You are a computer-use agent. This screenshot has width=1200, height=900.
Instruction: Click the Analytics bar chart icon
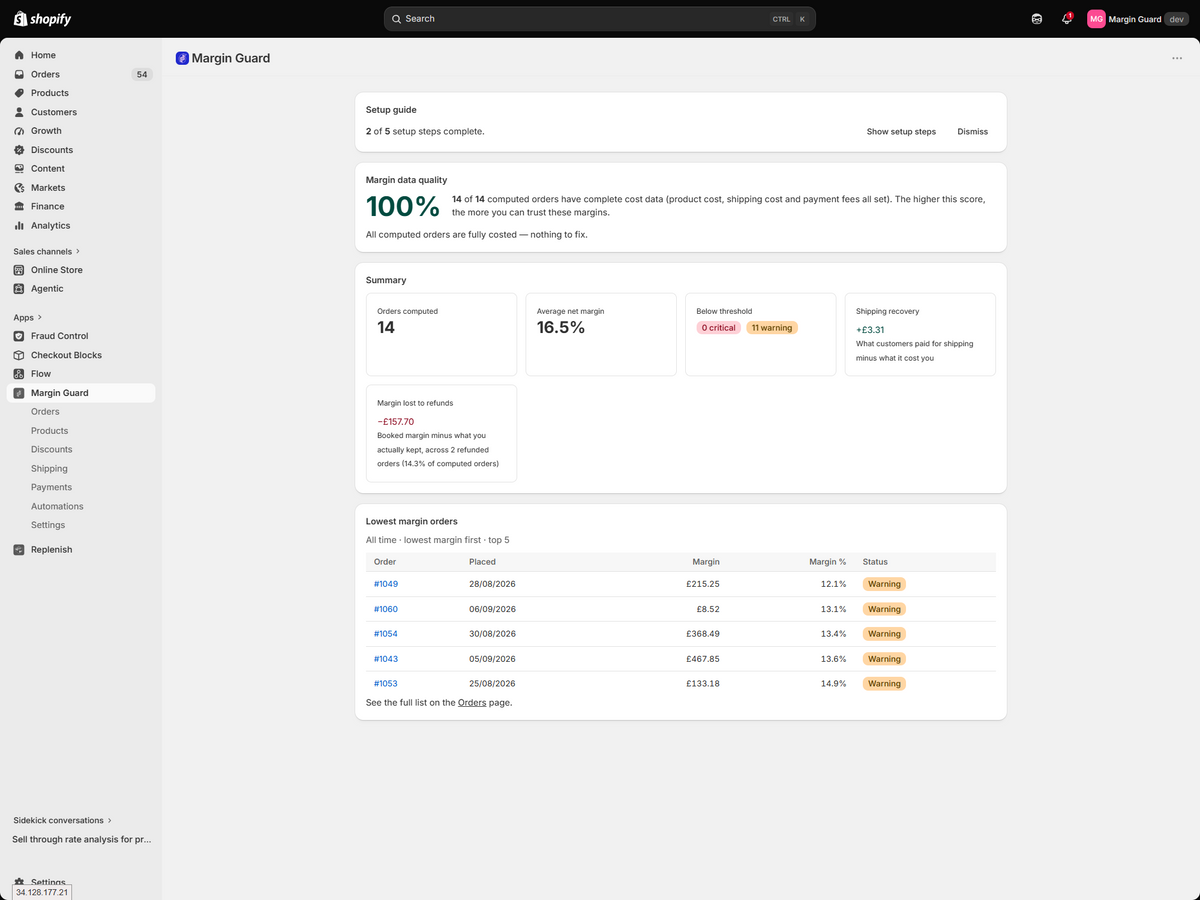click(x=19, y=226)
